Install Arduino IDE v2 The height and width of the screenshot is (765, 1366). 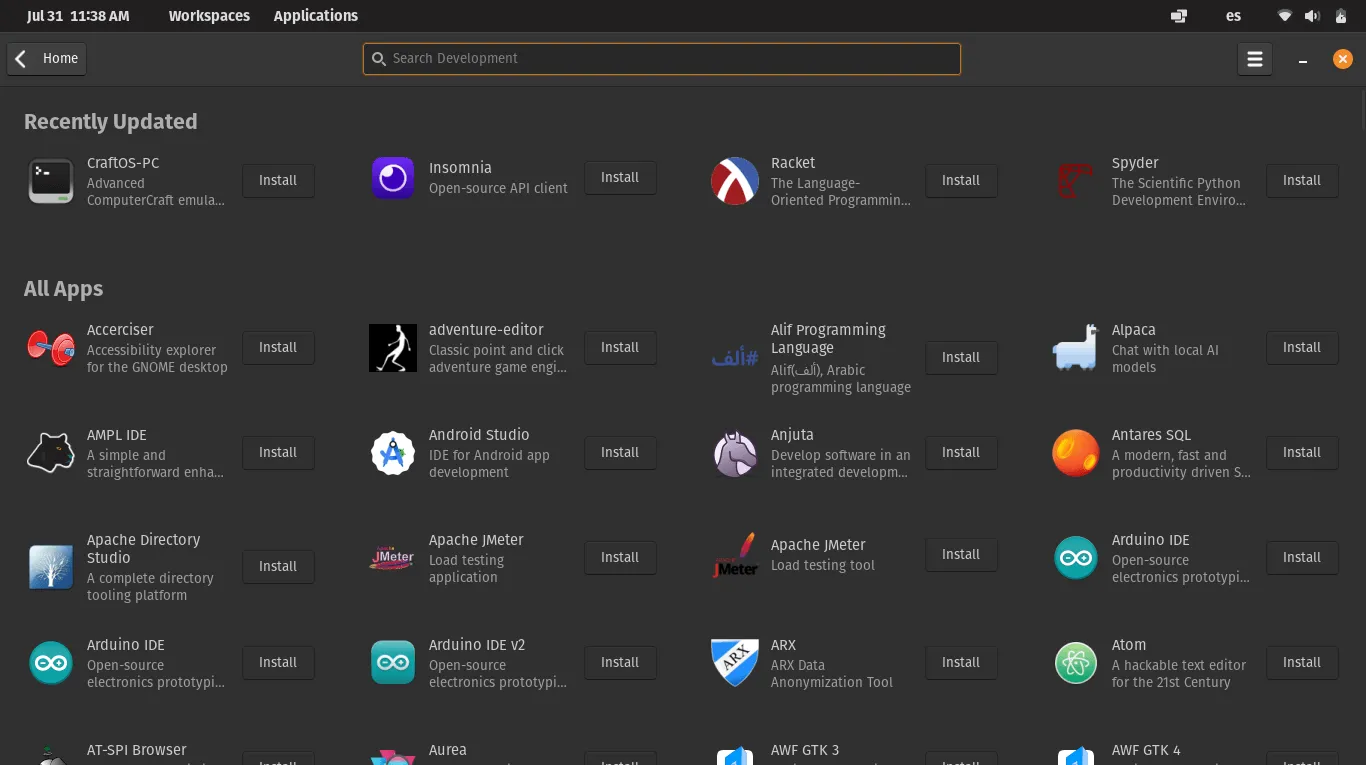[x=620, y=663]
